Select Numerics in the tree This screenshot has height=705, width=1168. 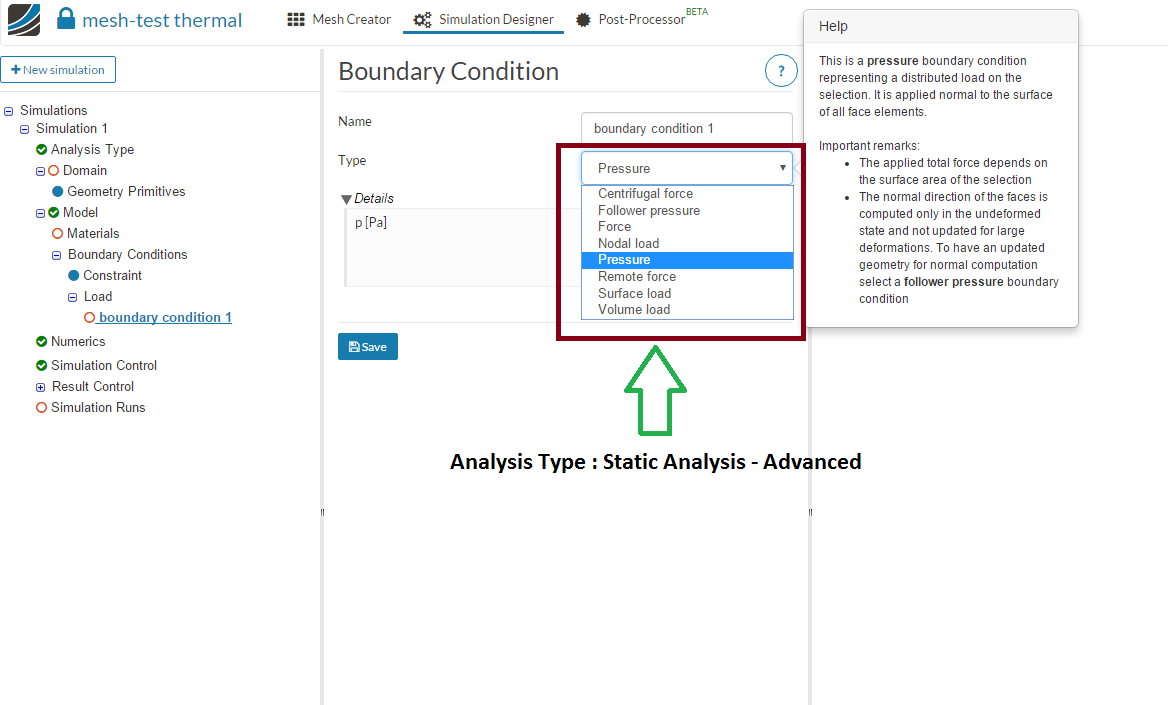pyautogui.click(x=78, y=341)
